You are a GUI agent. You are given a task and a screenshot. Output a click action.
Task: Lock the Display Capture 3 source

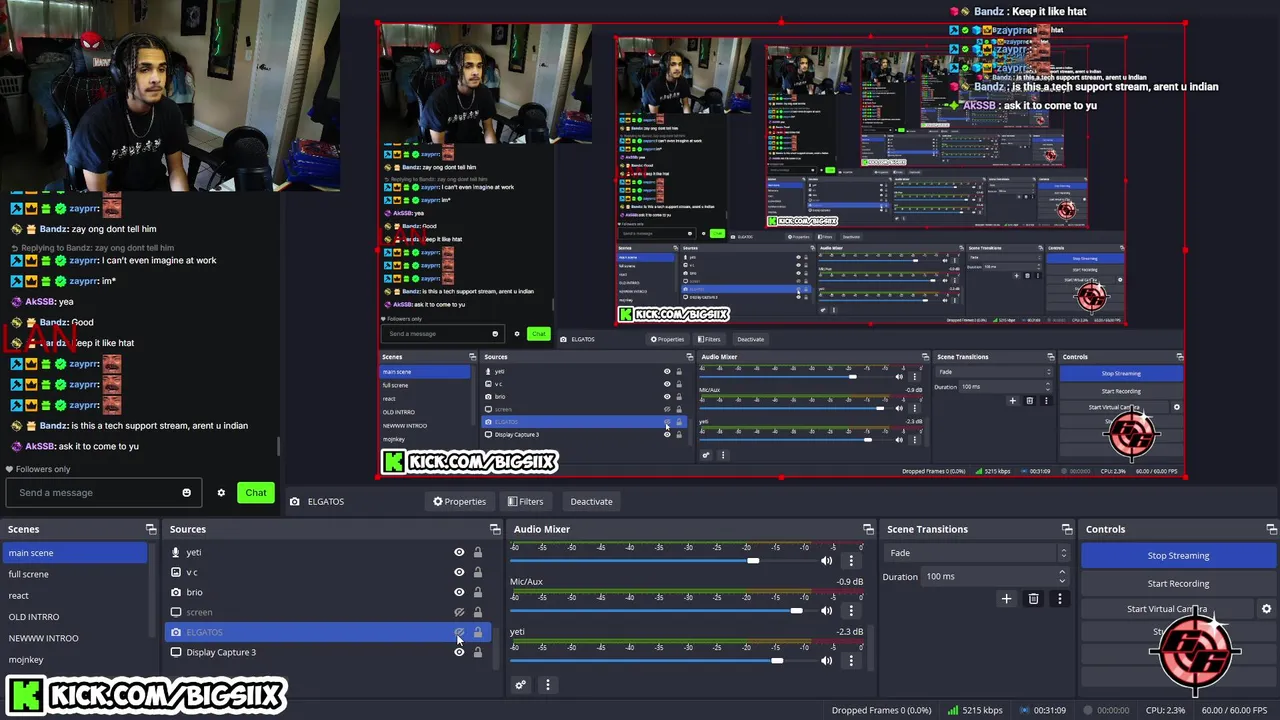477,652
